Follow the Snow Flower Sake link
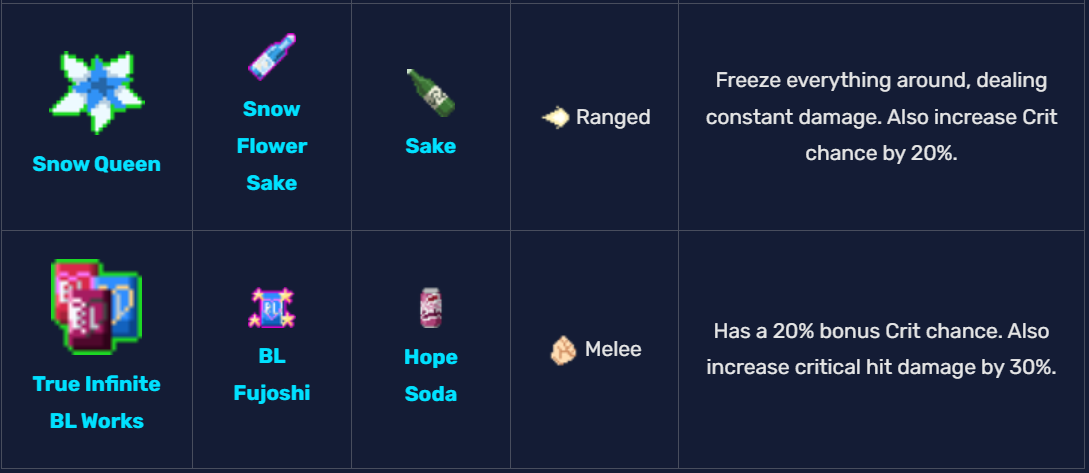Image resolution: width=1089 pixels, height=473 pixels. [x=271, y=146]
